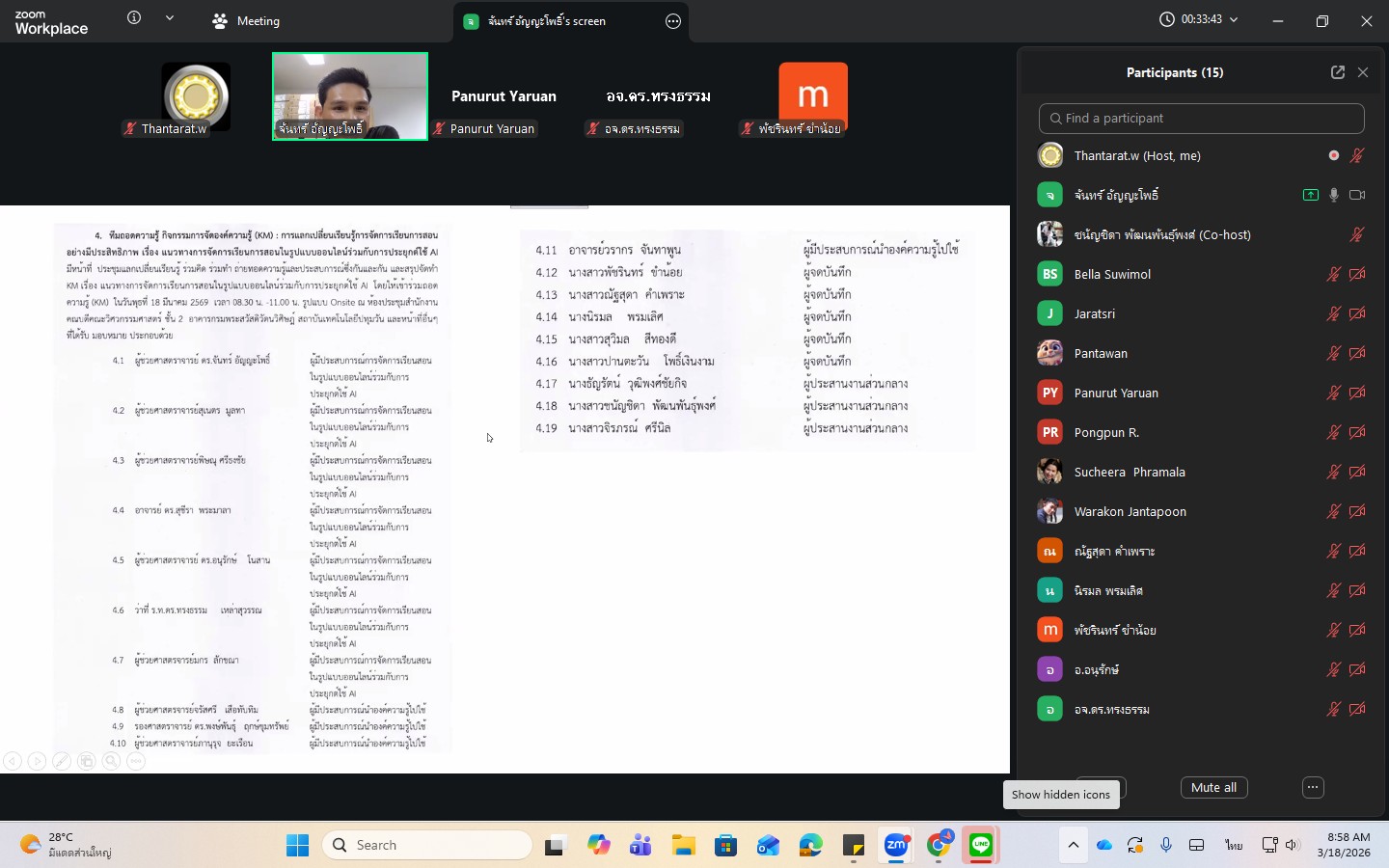Click video-off icon on Warakon Jantapoon row

1357,511
